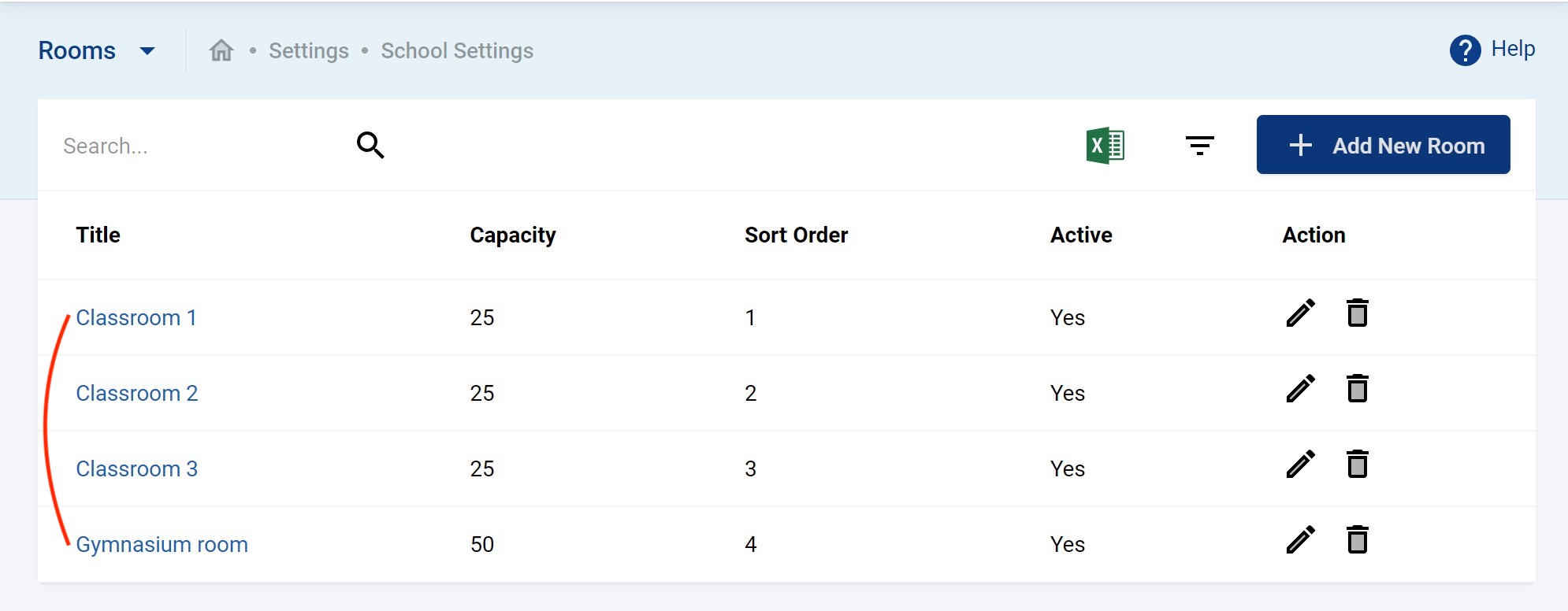Delete the Gymnasium room entry
Image resolution: width=1568 pixels, height=611 pixels.
1357,540
